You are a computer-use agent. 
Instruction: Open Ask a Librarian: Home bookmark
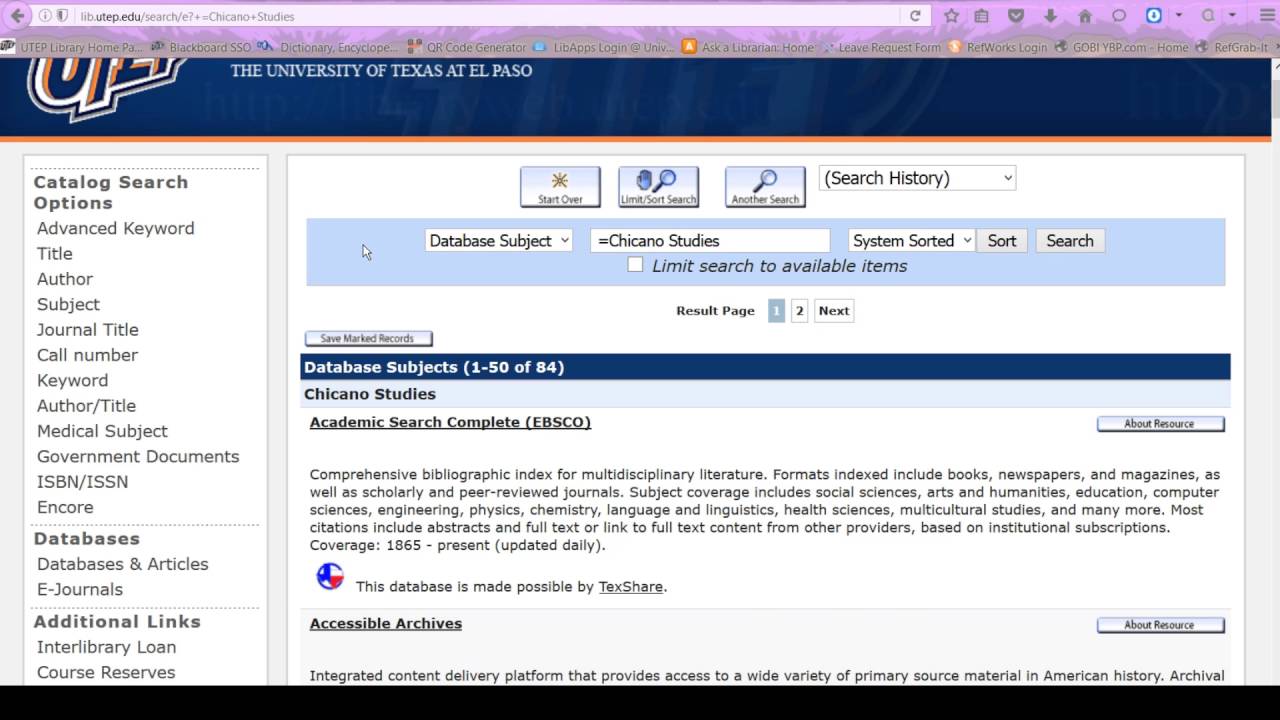[748, 47]
